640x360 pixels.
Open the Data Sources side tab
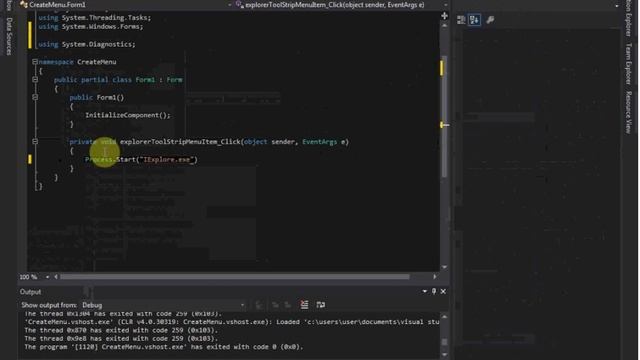[x=9, y=36]
